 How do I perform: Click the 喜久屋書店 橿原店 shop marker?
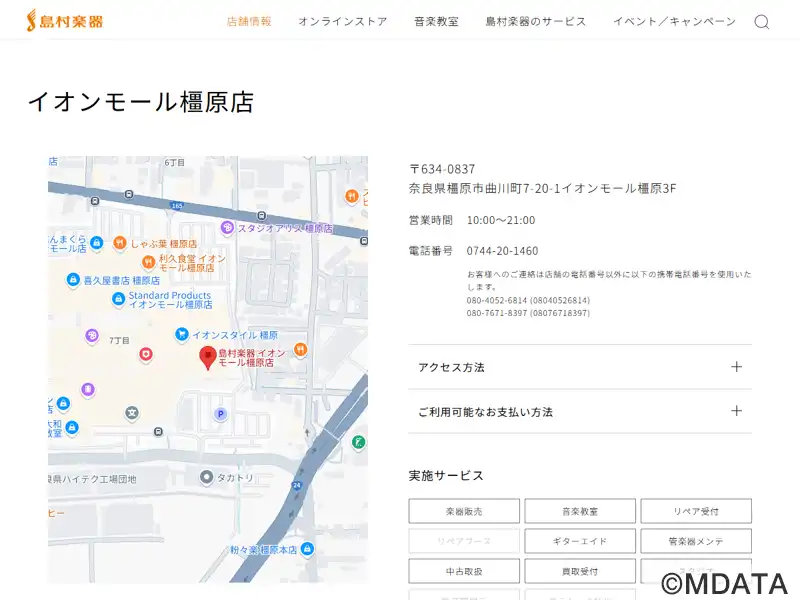pyautogui.click(x=73, y=280)
